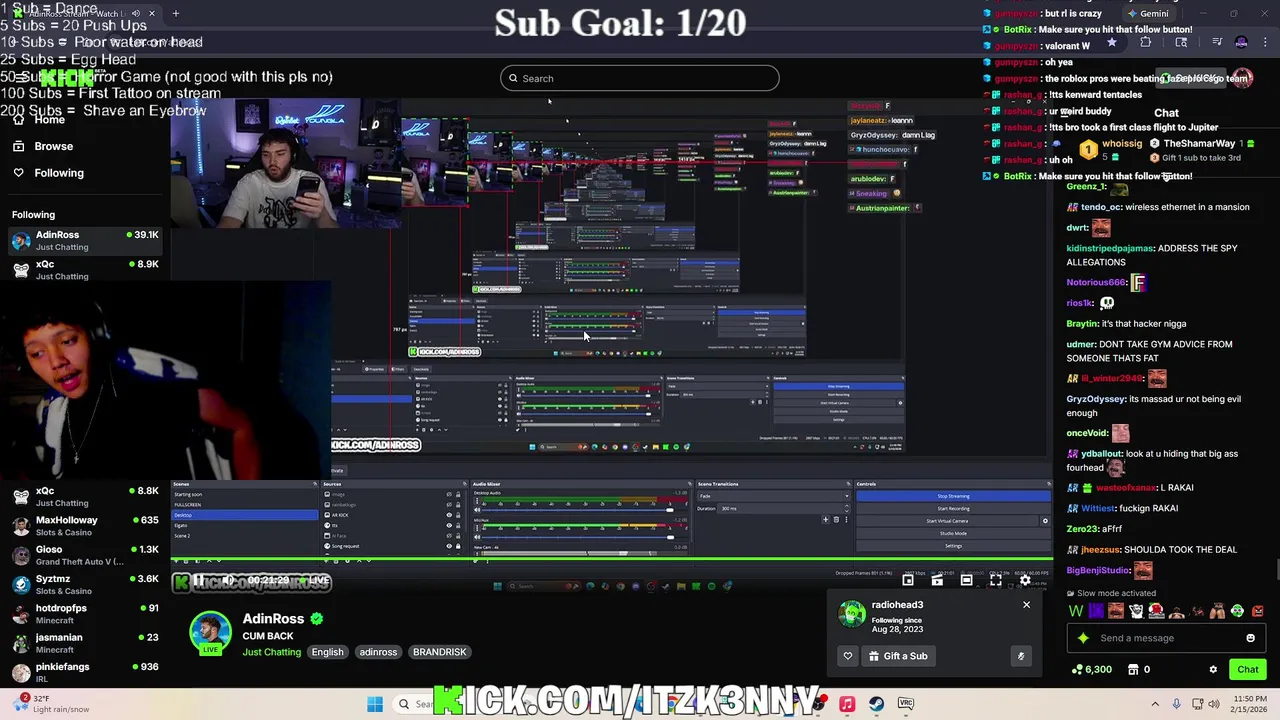Click the Gift a Sub button
This screenshot has width=1280, height=720.
pos(898,656)
